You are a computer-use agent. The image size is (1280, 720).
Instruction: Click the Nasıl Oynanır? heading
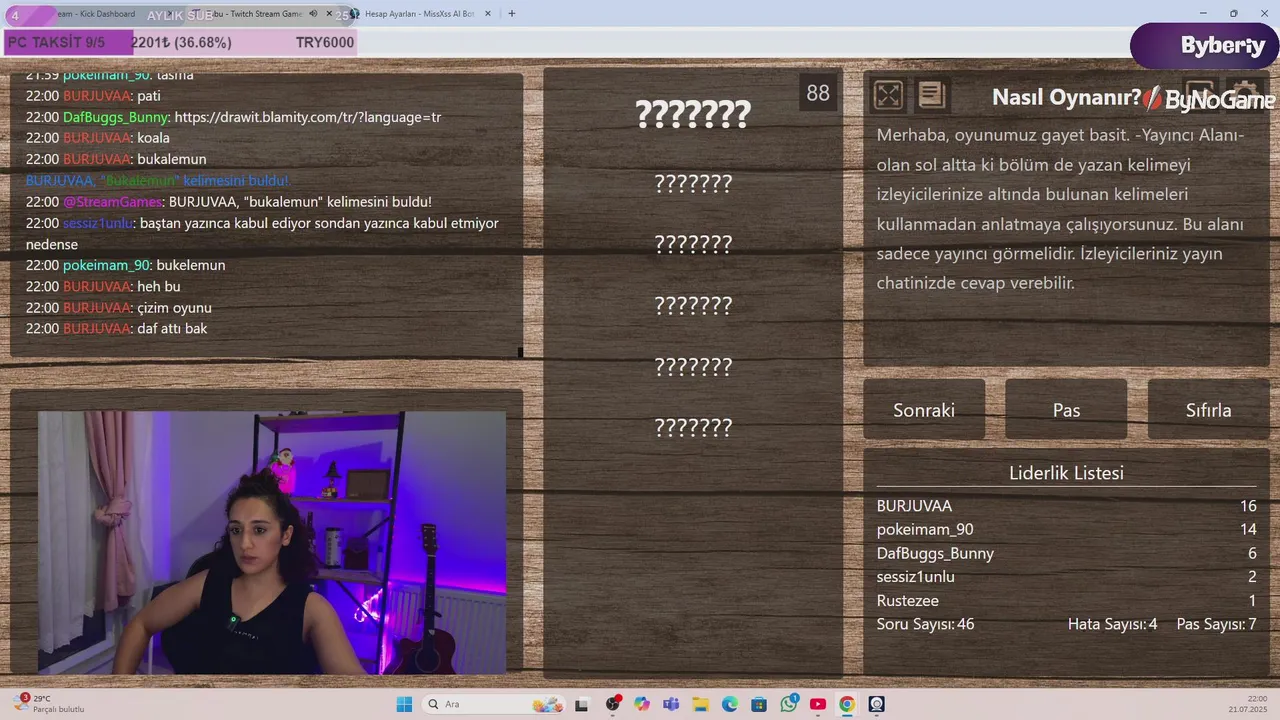(1066, 97)
